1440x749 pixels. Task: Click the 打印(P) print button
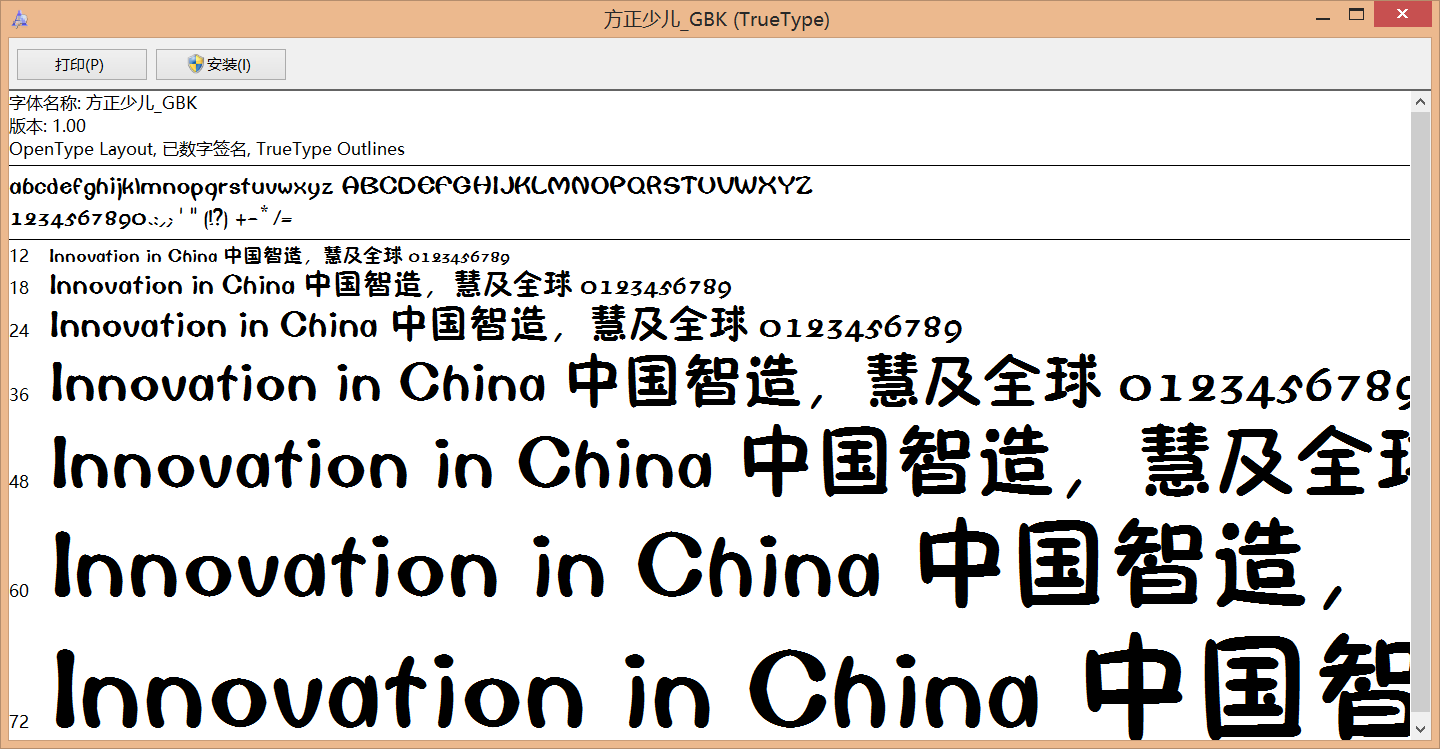pos(82,65)
